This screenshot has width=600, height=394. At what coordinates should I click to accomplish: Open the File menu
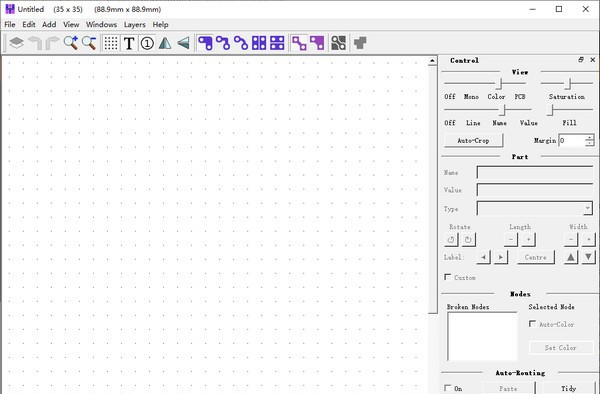click(x=10, y=24)
